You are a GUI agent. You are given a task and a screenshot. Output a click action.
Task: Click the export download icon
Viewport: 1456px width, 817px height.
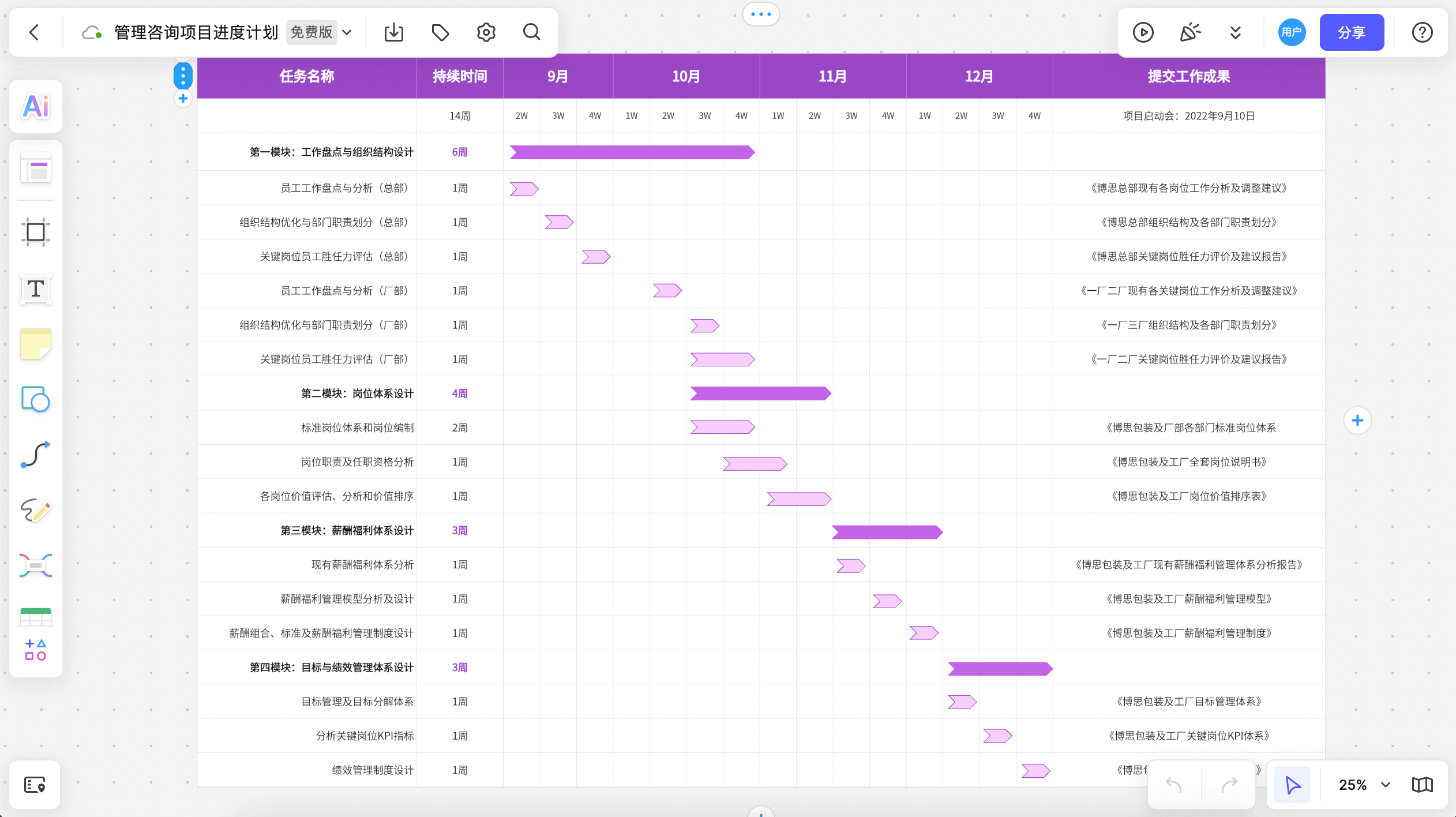click(x=394, y=32)
